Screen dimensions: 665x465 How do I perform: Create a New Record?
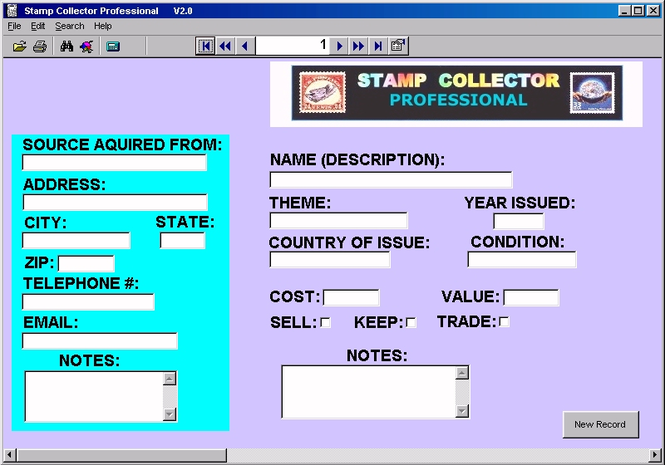601,424
